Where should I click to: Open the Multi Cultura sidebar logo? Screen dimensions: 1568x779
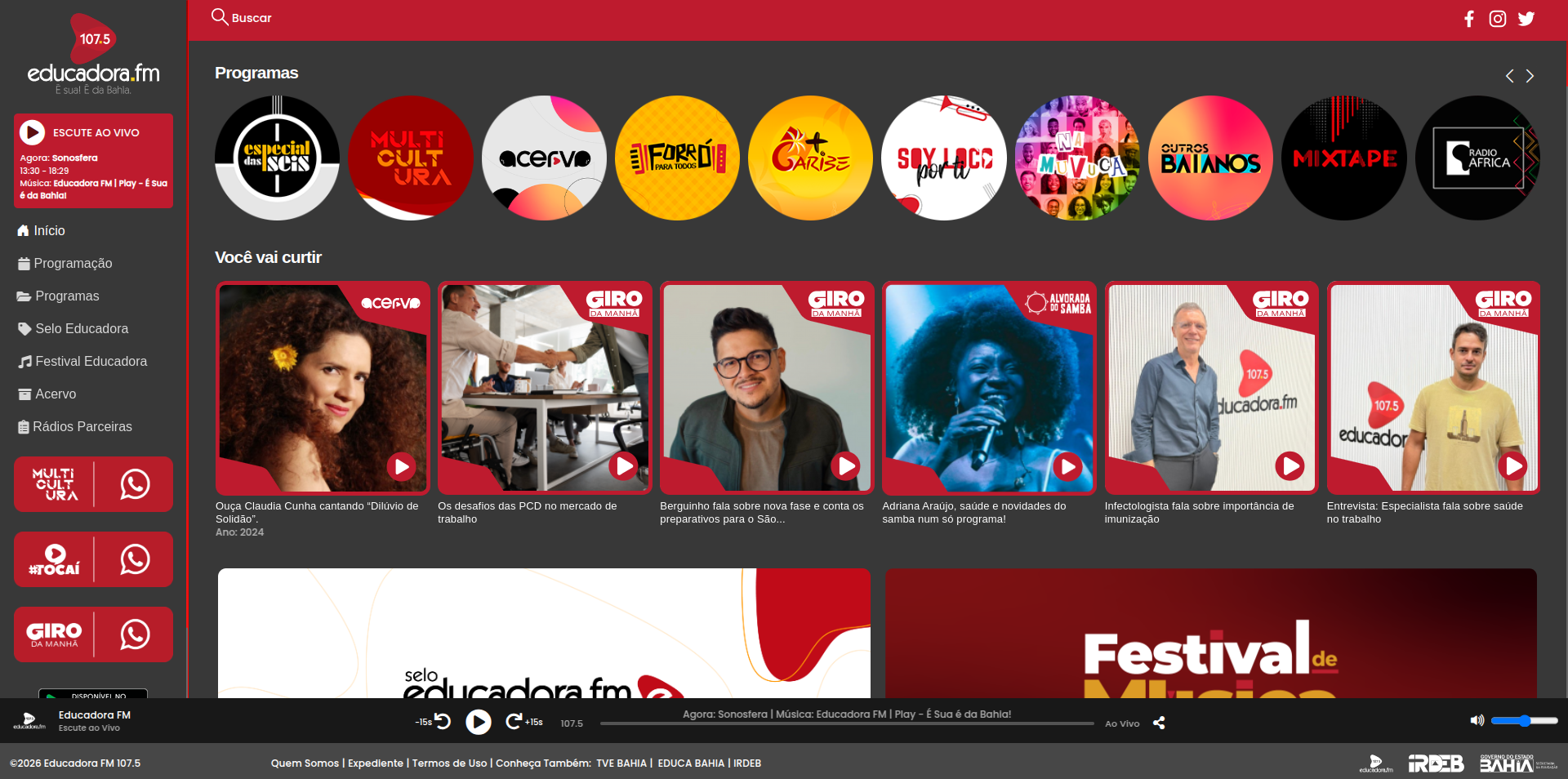coord(55,484)
